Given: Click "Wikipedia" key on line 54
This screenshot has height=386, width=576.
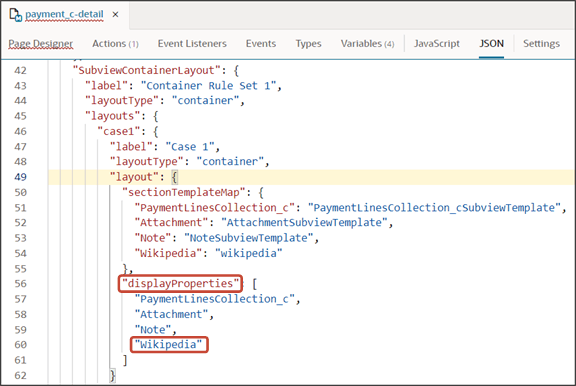Looking at the screenshot, I should (168, 253).
